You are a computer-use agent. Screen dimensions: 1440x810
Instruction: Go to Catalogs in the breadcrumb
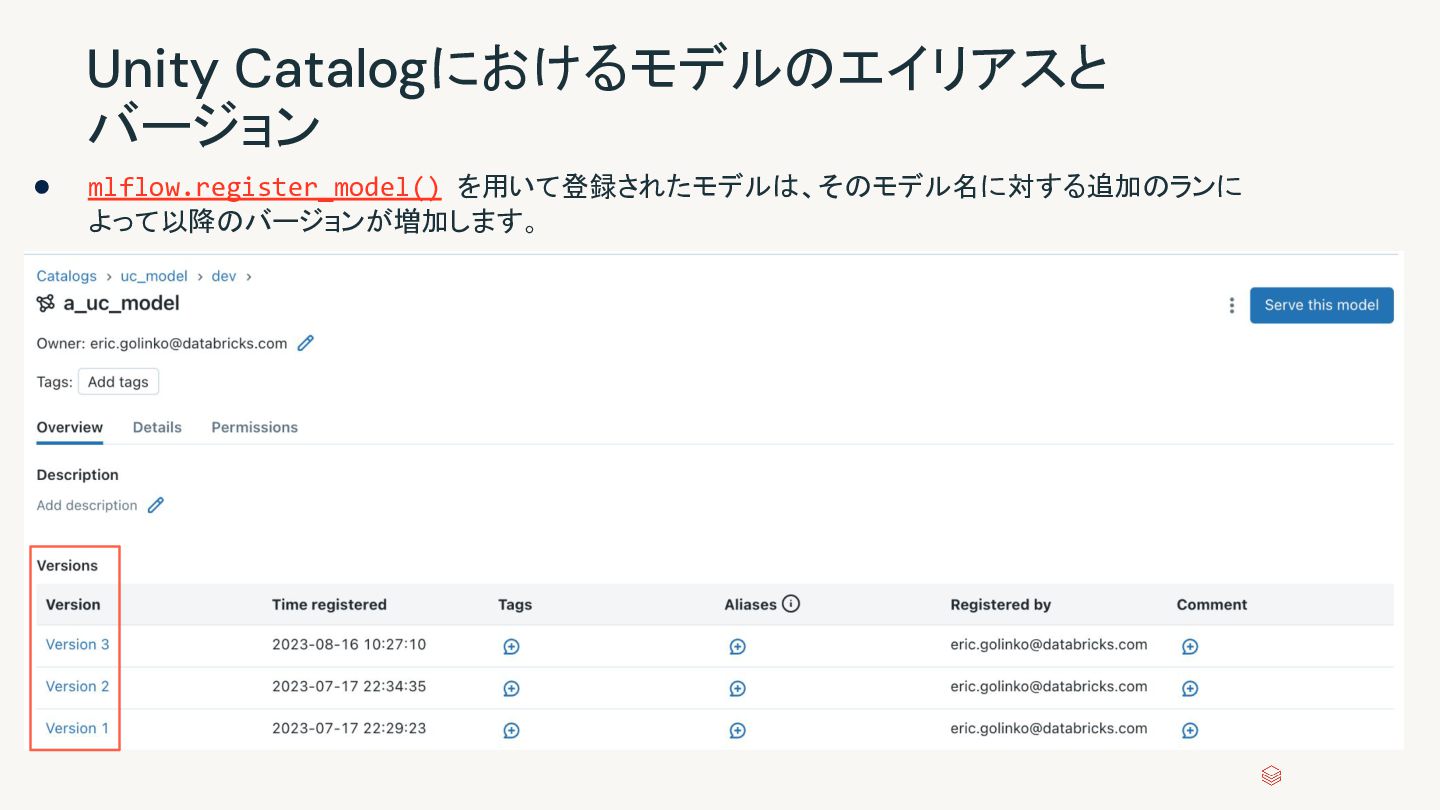pos(66,276)
